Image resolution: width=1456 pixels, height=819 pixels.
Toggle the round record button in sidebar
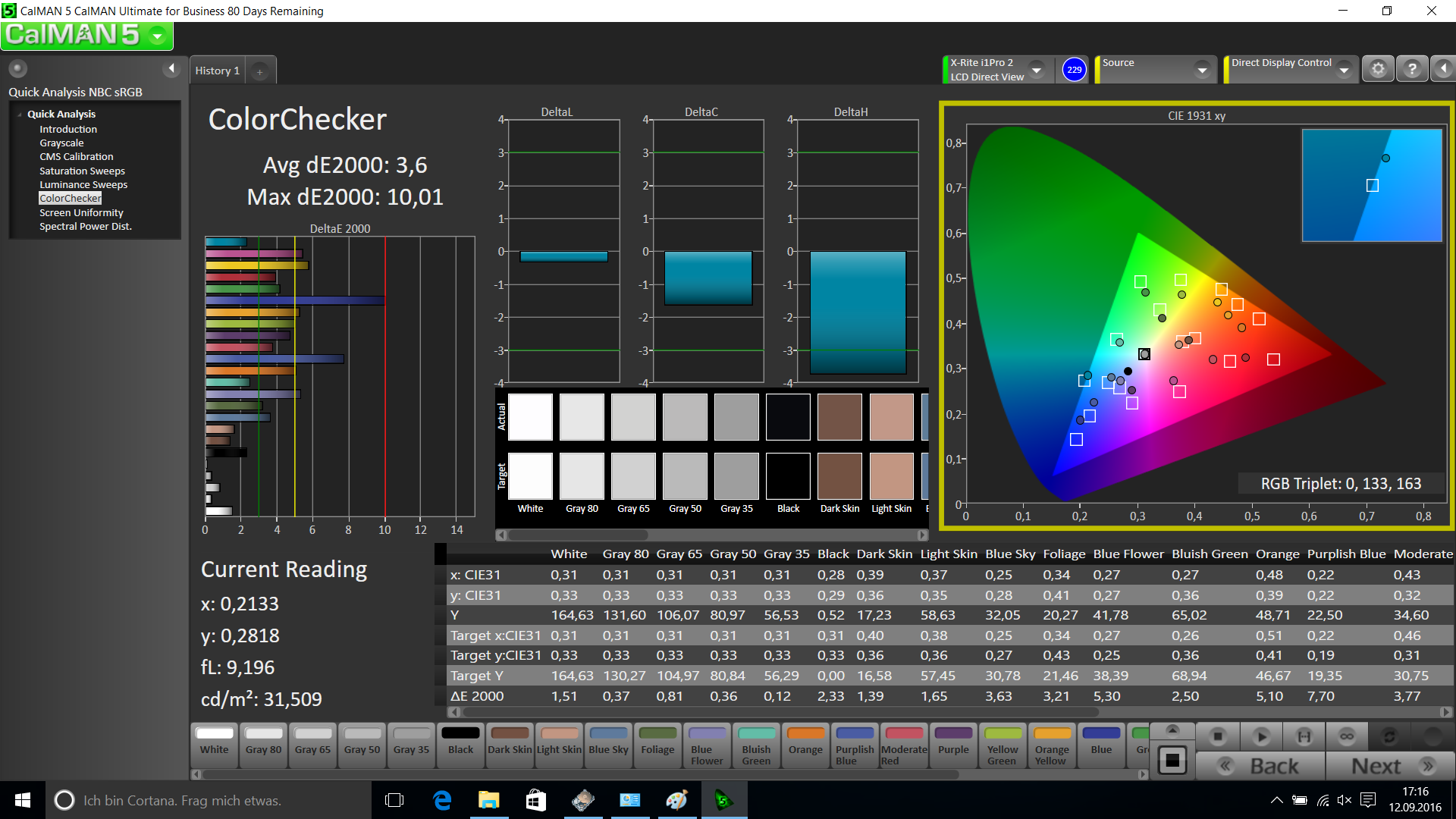17,68
